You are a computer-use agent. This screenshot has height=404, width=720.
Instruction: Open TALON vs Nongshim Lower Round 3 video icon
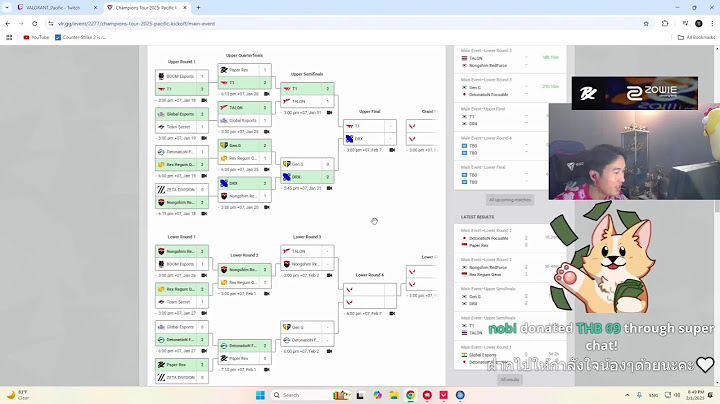coord(329,275)
